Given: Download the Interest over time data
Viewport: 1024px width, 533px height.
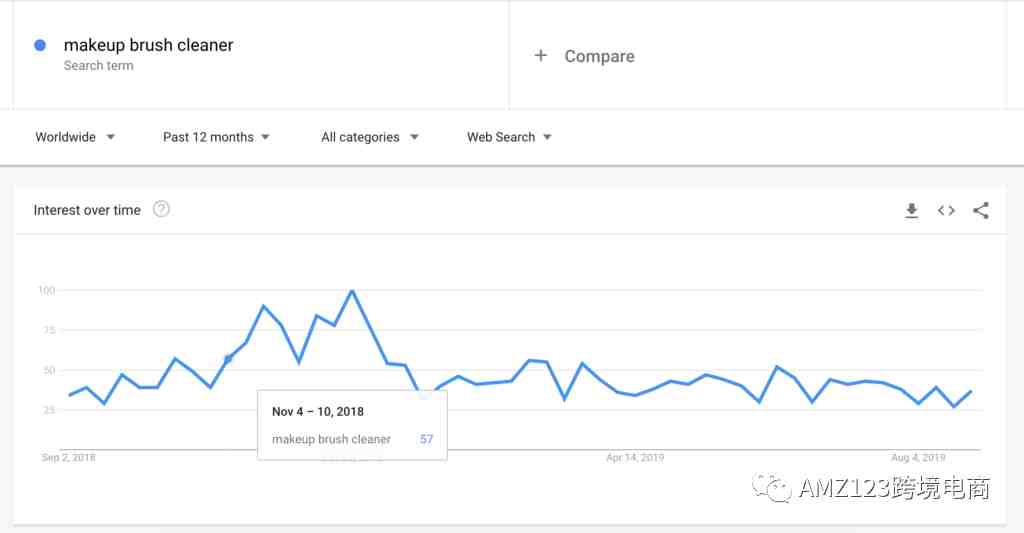Looking at the screenshot, I should [x=912, y=210].
